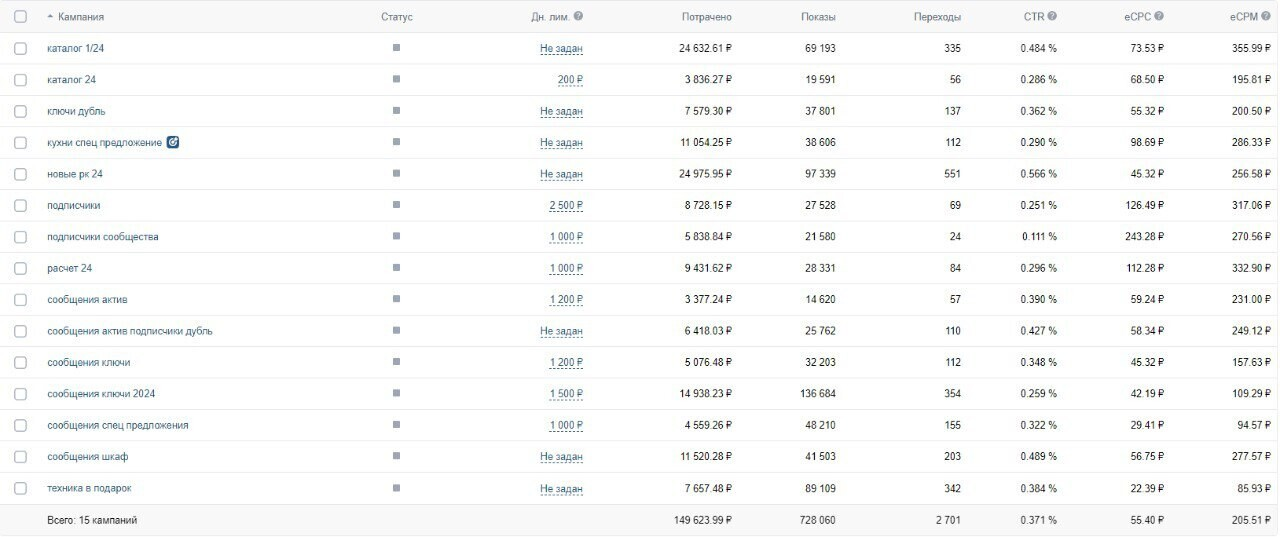The image size is (1280, 537).
Task: Click status icon in каталог 24 row
Action: [396, 79]
